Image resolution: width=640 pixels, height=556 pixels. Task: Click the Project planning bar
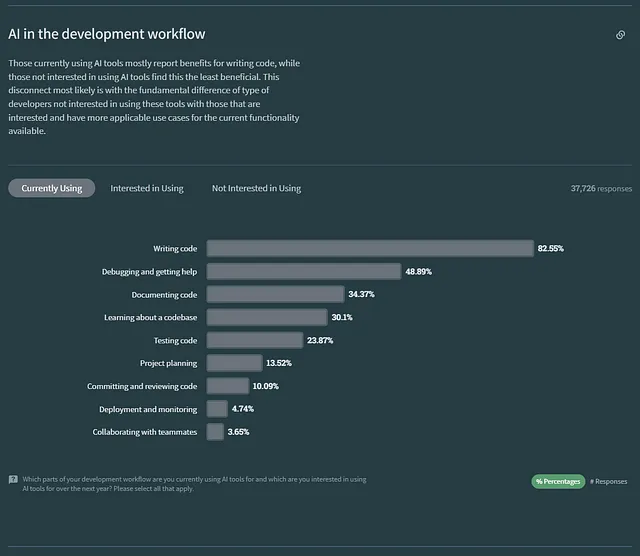(x=234, y=363)
